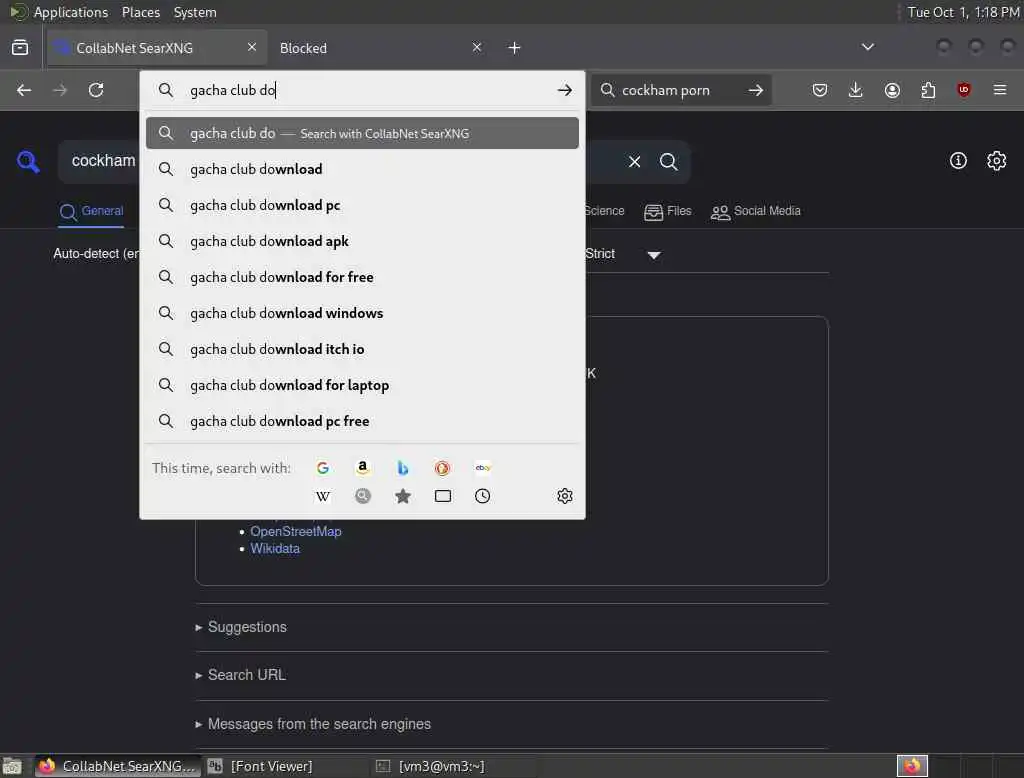Expand Messages from the search engines
Viewport: 1024px width, 778px height.
click(x=313, y=724)
